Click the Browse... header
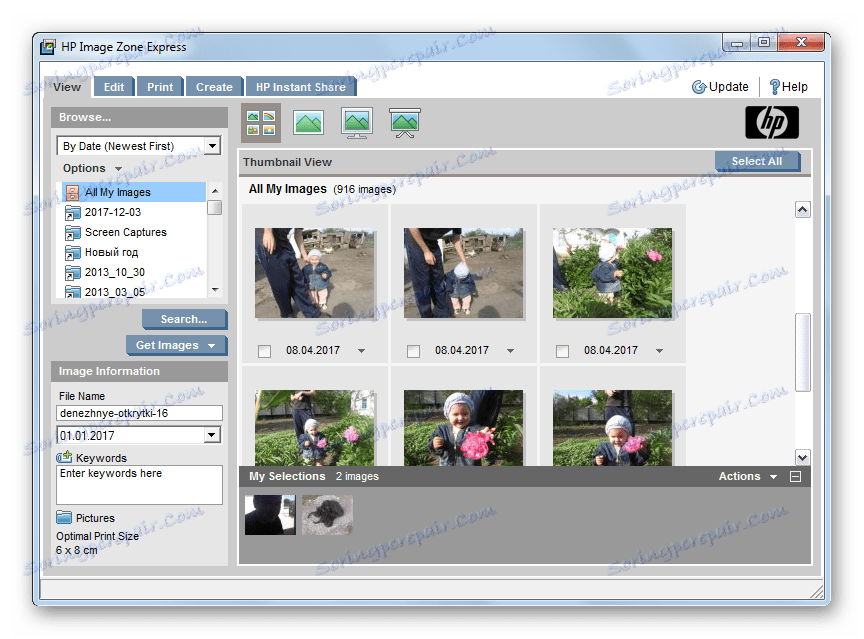This screenshot has height=639, width=864. click(139, 117)
